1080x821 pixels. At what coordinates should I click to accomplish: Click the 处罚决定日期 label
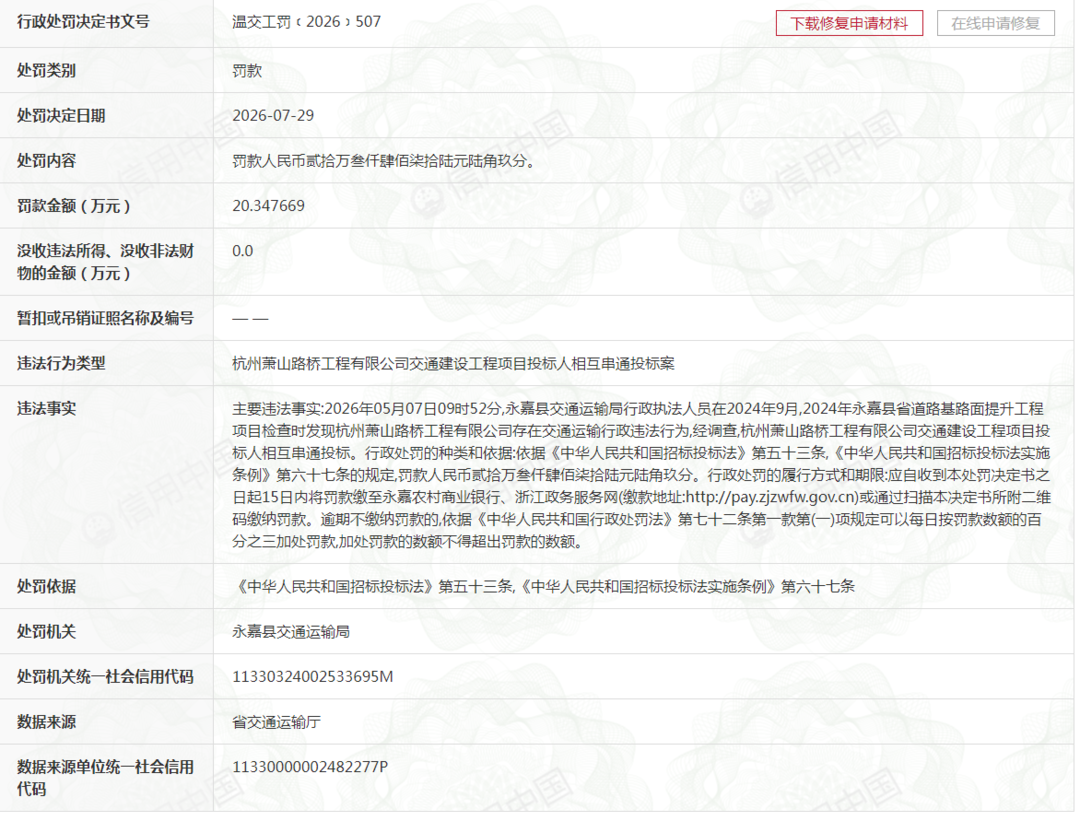pos(61,116)
